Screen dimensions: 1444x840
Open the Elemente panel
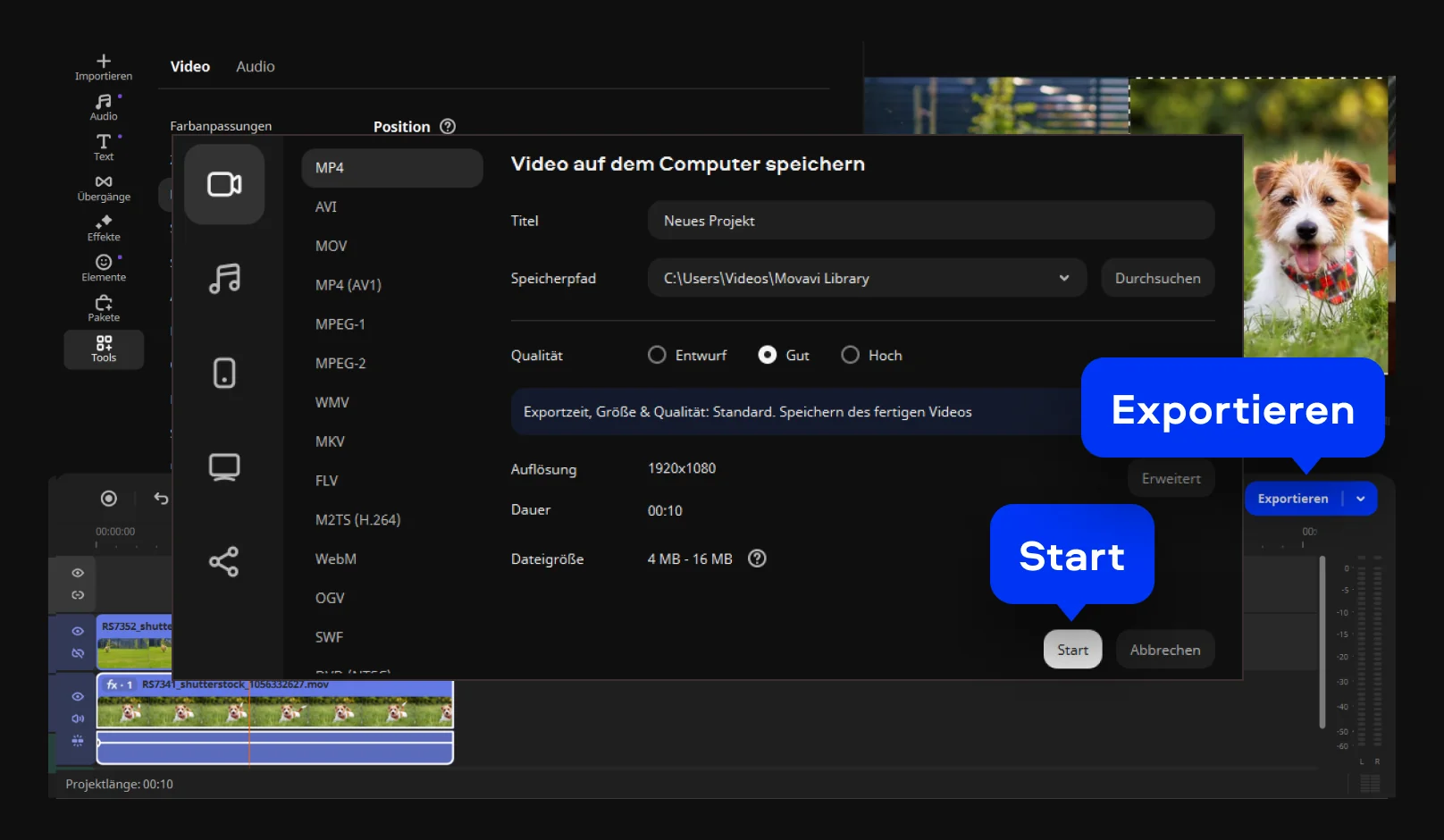(x=104, y=268)
